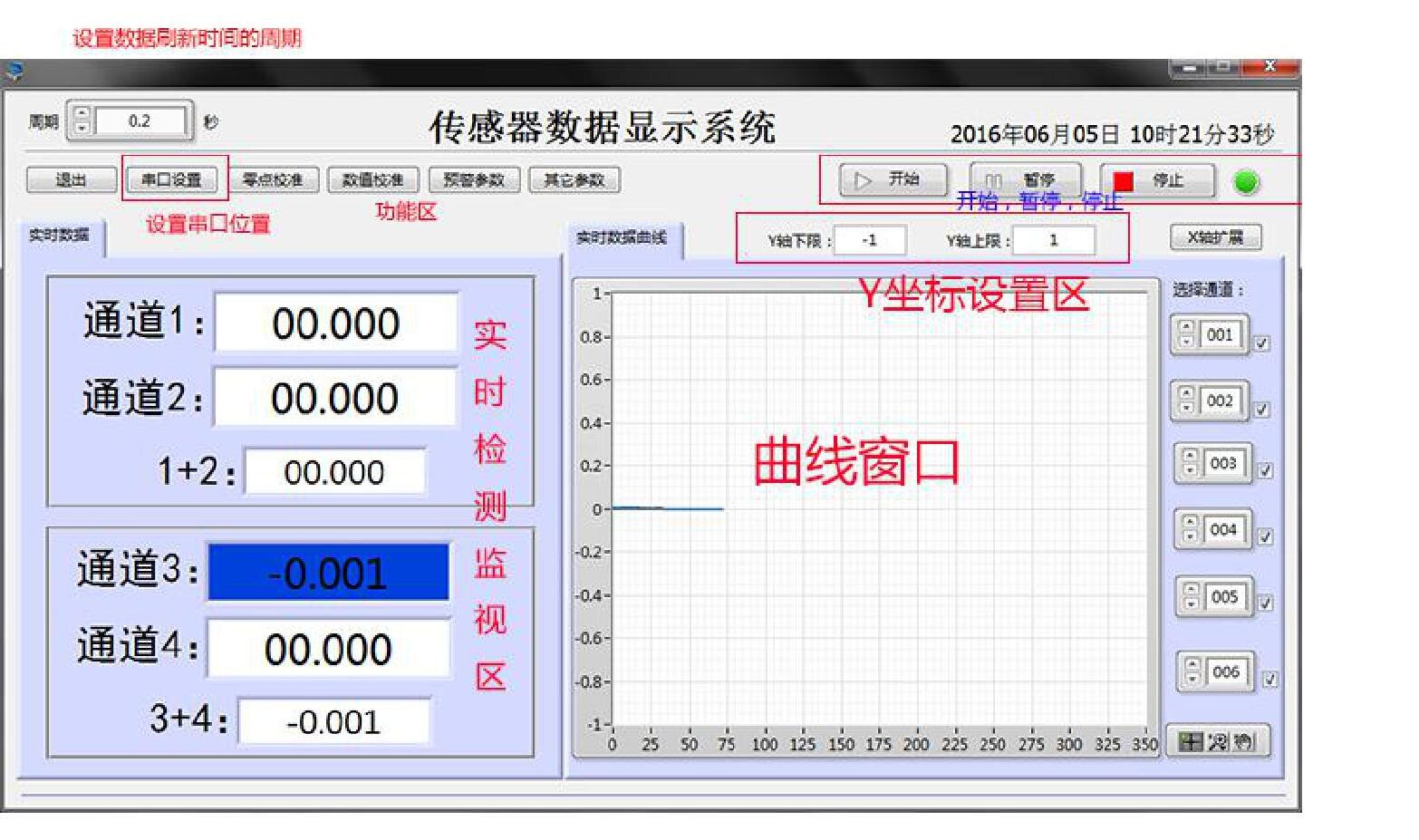Switch to the 实时数据曲线 tab
Screen dimensions: 1419x840
tap(623, 238)
